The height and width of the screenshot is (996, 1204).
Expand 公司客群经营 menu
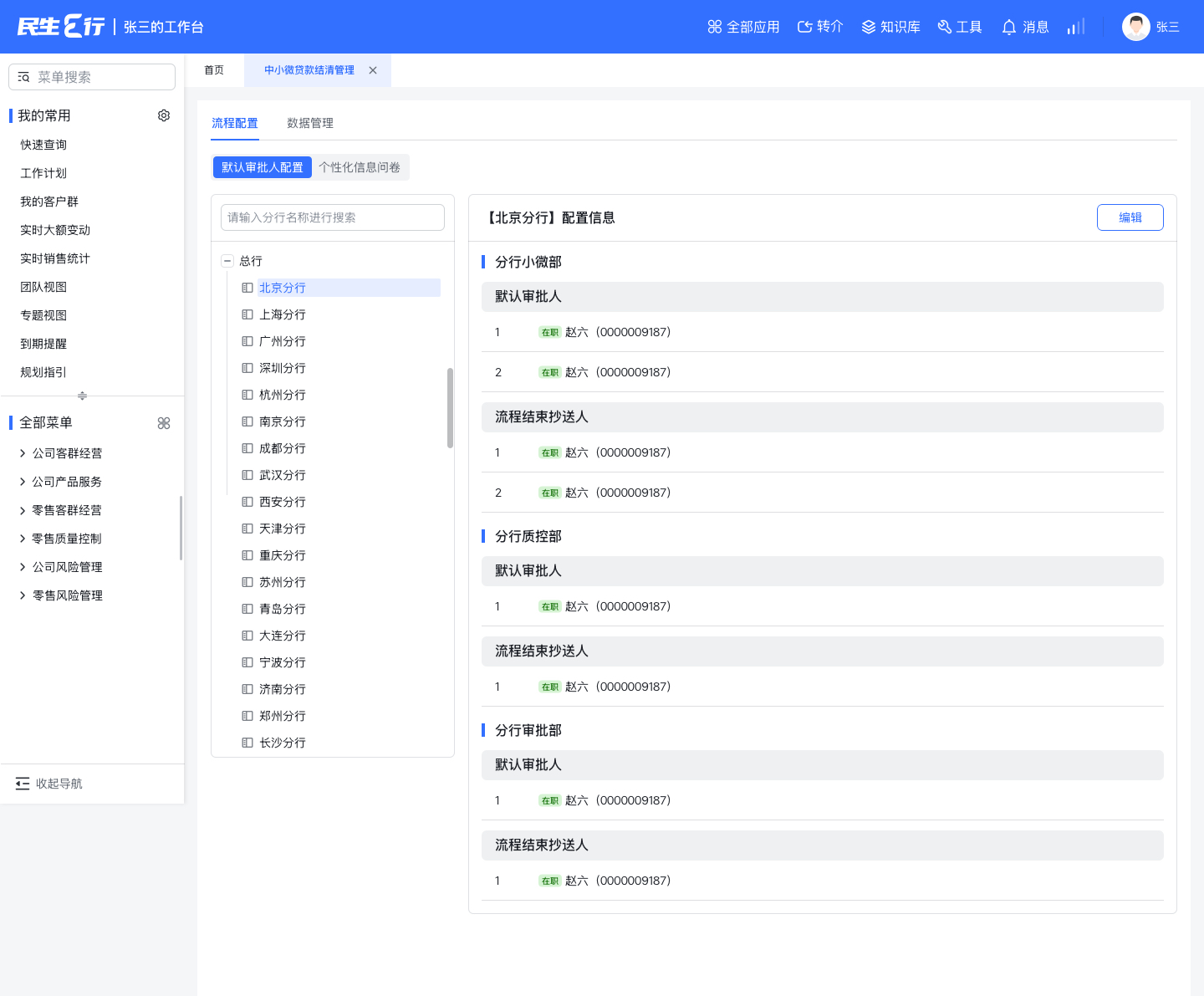tap(23, 453)
